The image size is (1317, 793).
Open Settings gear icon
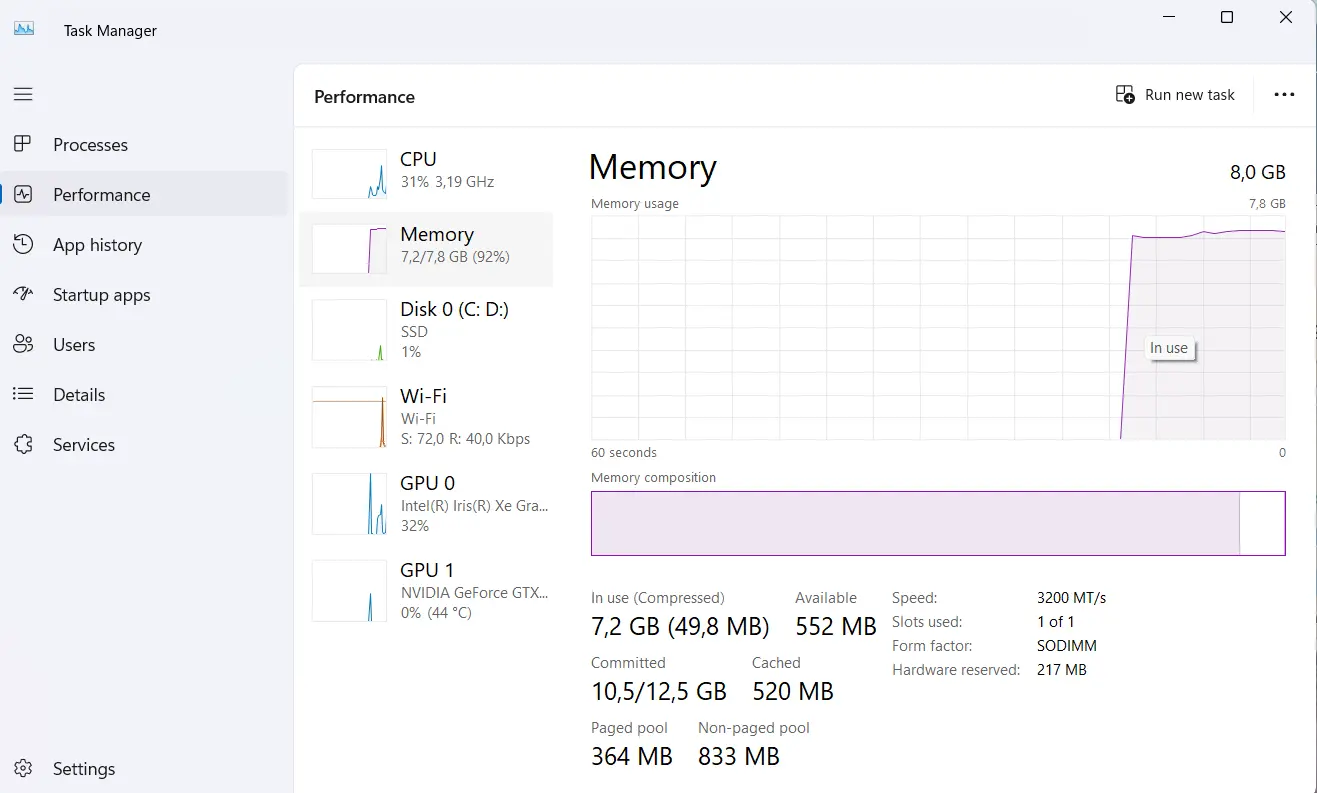(x=23, y=768)
